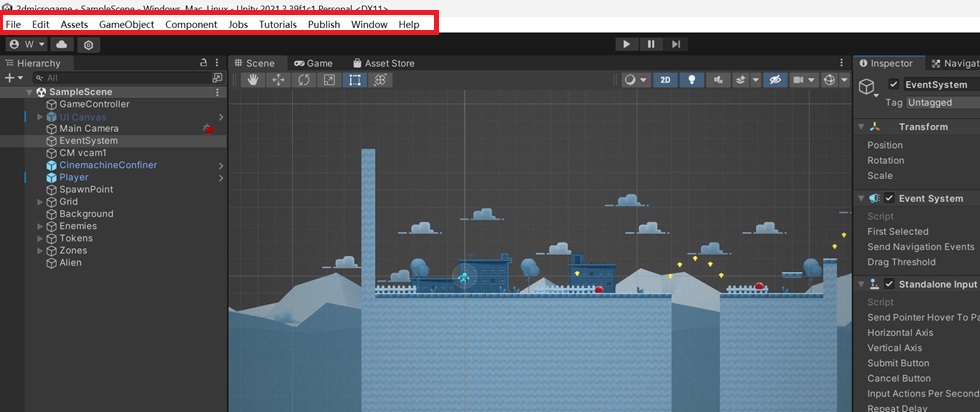Open CinemachineConfiner prefab arrow
The height and width of the screenshot is (412, 980).
tap(221, 166)
